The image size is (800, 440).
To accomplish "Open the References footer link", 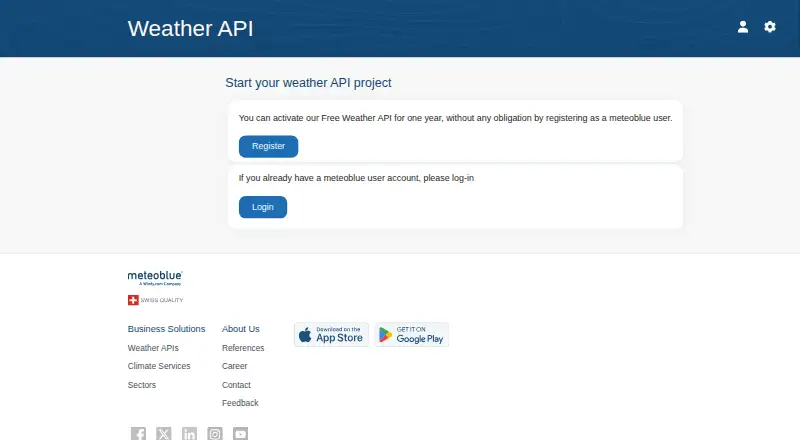I will 243,348.
